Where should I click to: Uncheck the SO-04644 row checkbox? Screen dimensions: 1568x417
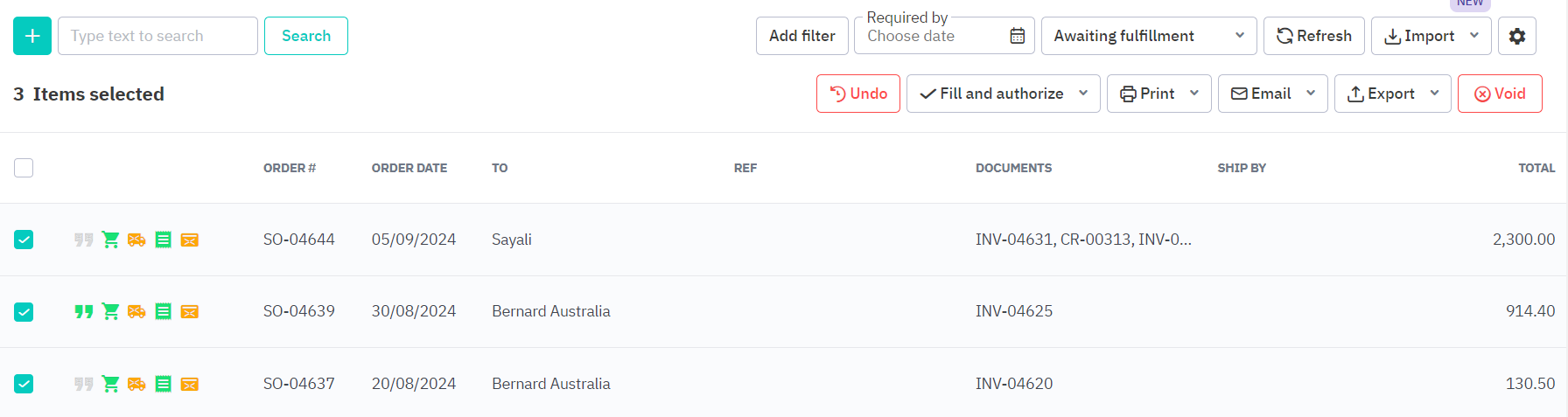point(24,240)
